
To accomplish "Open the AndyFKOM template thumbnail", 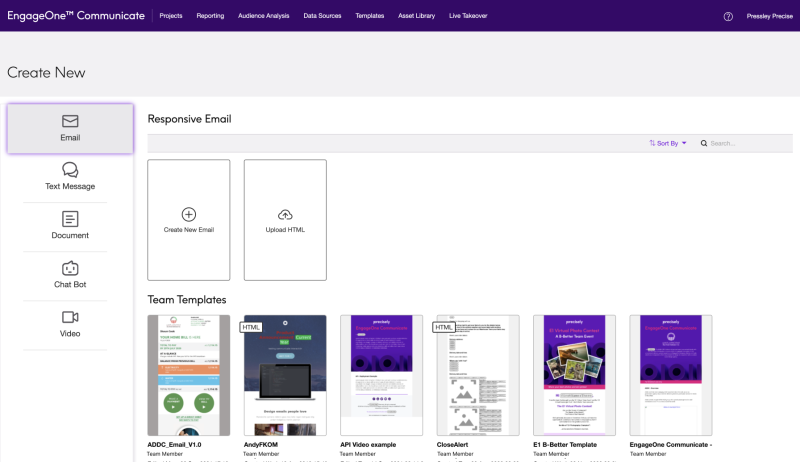I will (285, 375).
